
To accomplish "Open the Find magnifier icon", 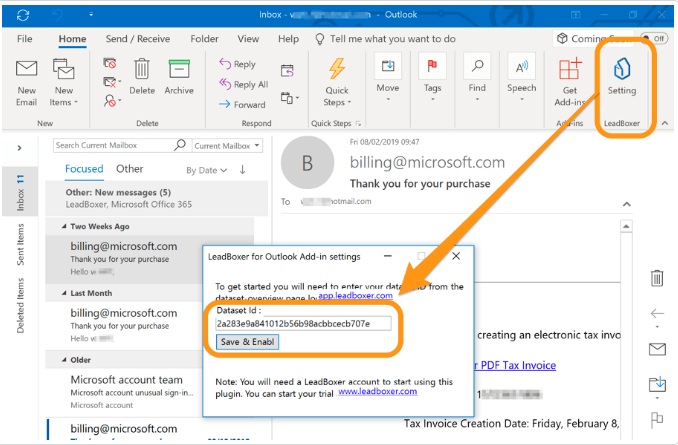I will click(477, 66).
